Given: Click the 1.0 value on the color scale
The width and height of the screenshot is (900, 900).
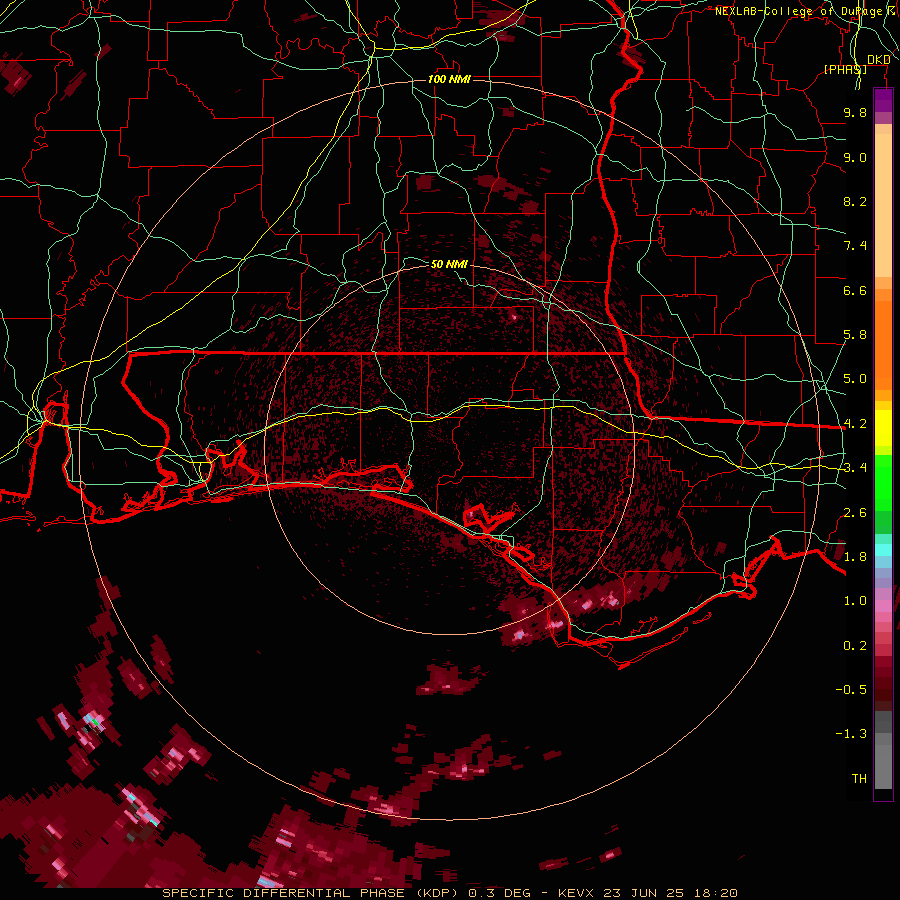Looking at the screenshot, I should 855,601.
